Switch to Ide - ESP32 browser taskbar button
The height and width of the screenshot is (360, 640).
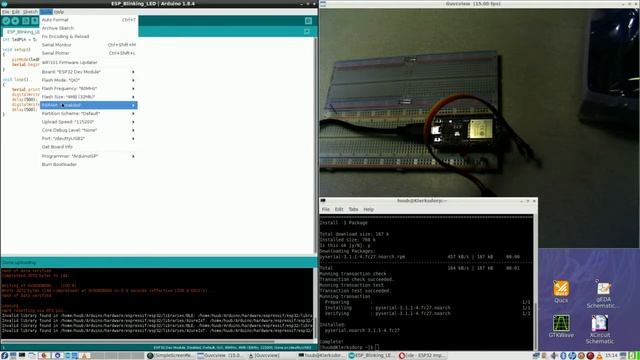tap(422, 356)
